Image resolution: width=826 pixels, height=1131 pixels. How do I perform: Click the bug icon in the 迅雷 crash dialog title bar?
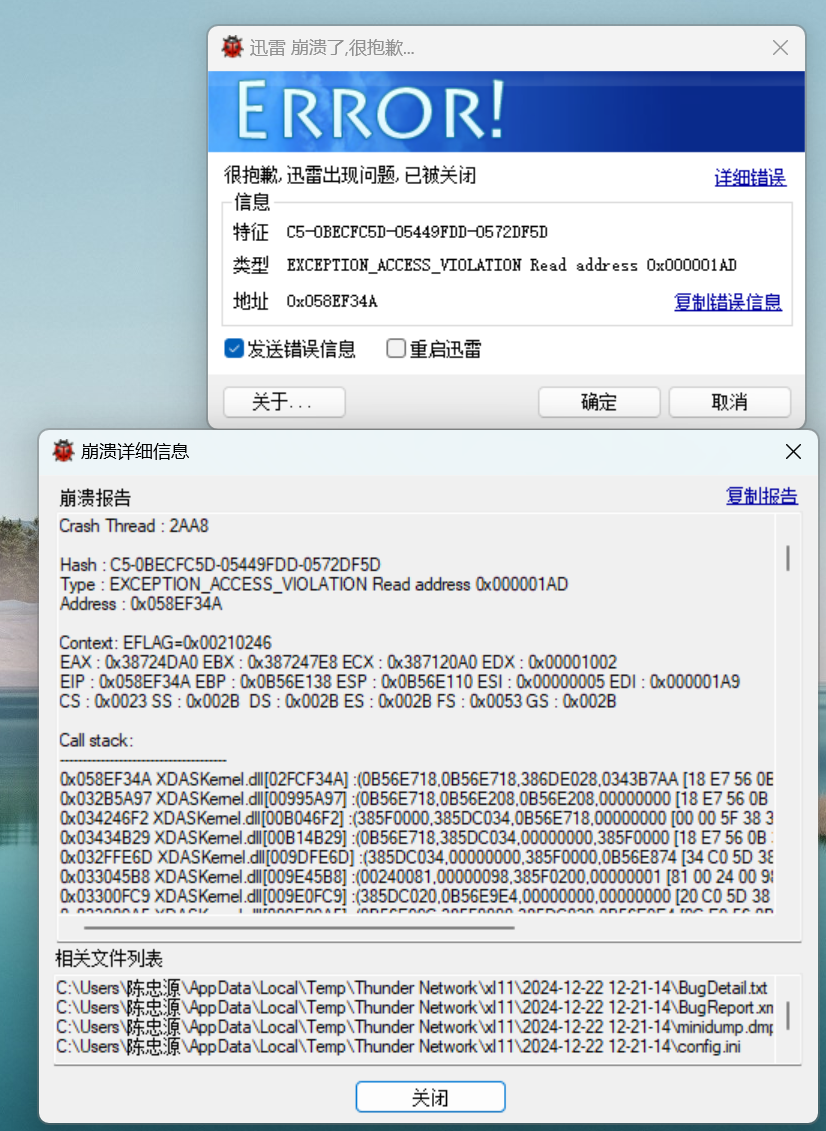[230, 47]
